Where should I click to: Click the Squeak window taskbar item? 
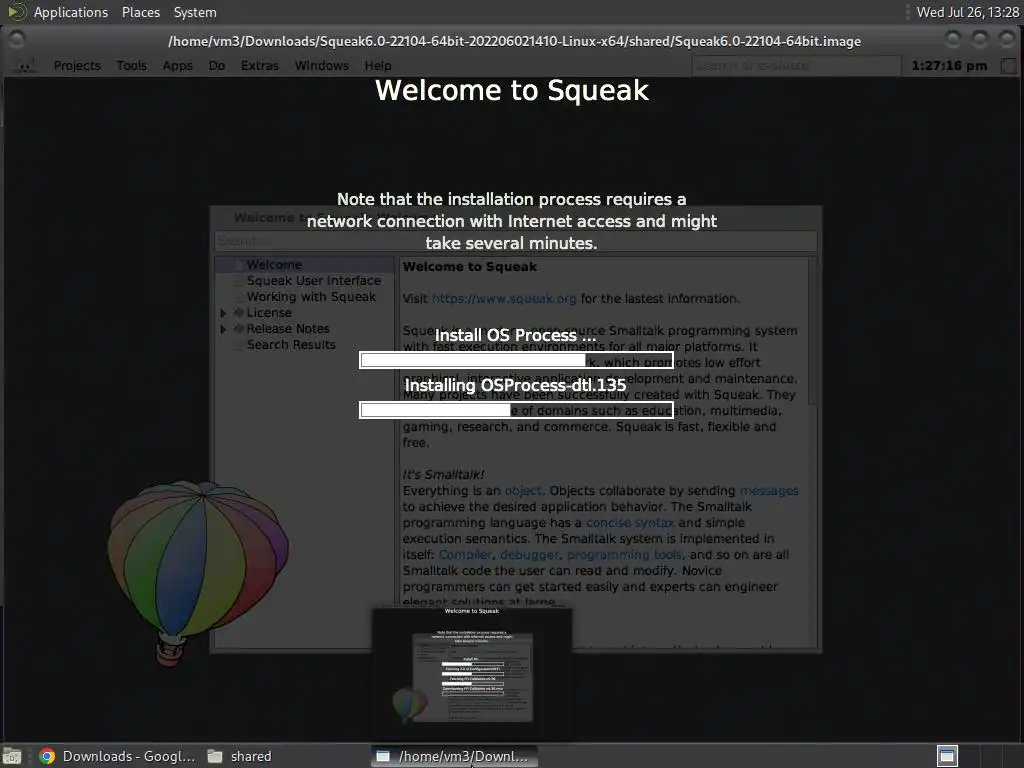455,756
